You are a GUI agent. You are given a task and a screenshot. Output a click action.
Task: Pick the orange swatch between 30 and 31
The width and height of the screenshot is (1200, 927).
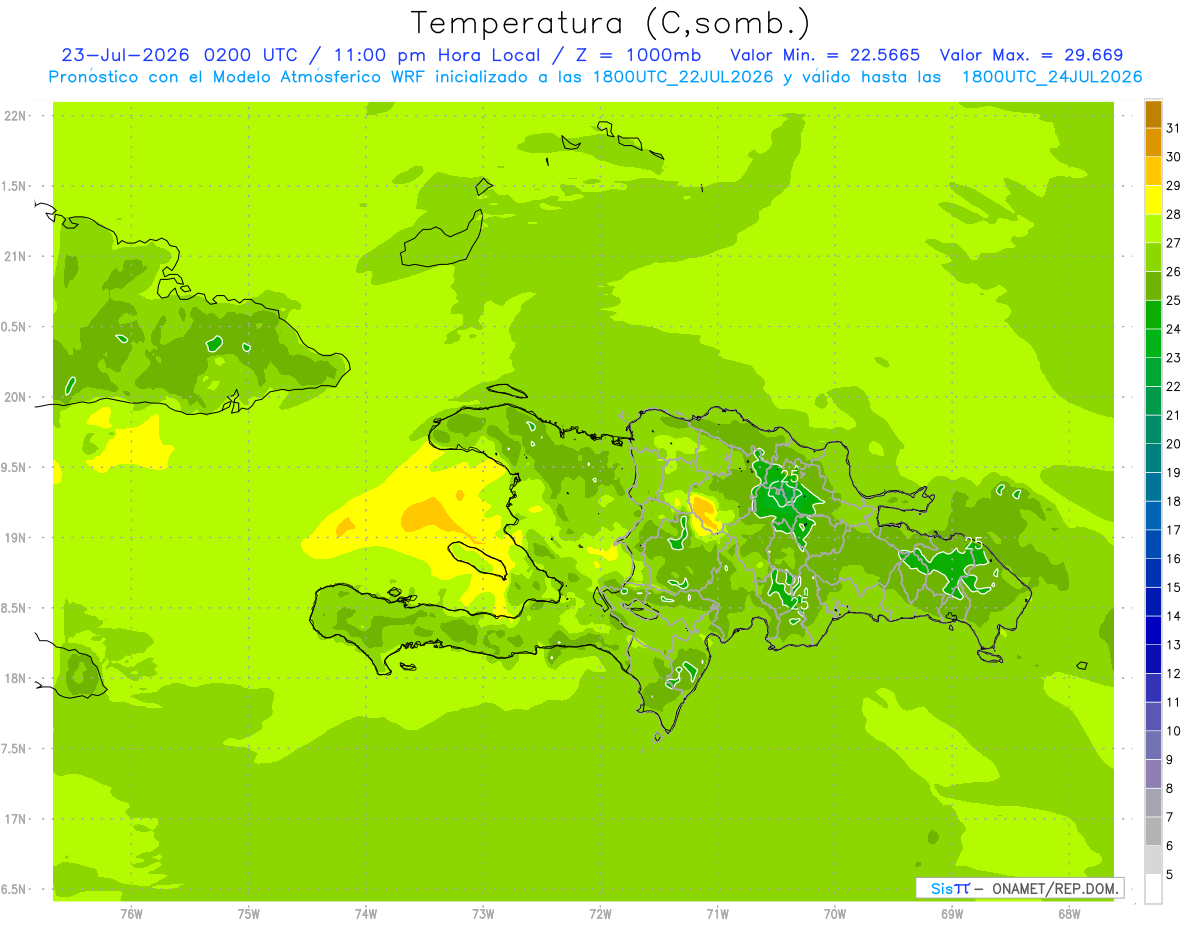click(1153, 143)
